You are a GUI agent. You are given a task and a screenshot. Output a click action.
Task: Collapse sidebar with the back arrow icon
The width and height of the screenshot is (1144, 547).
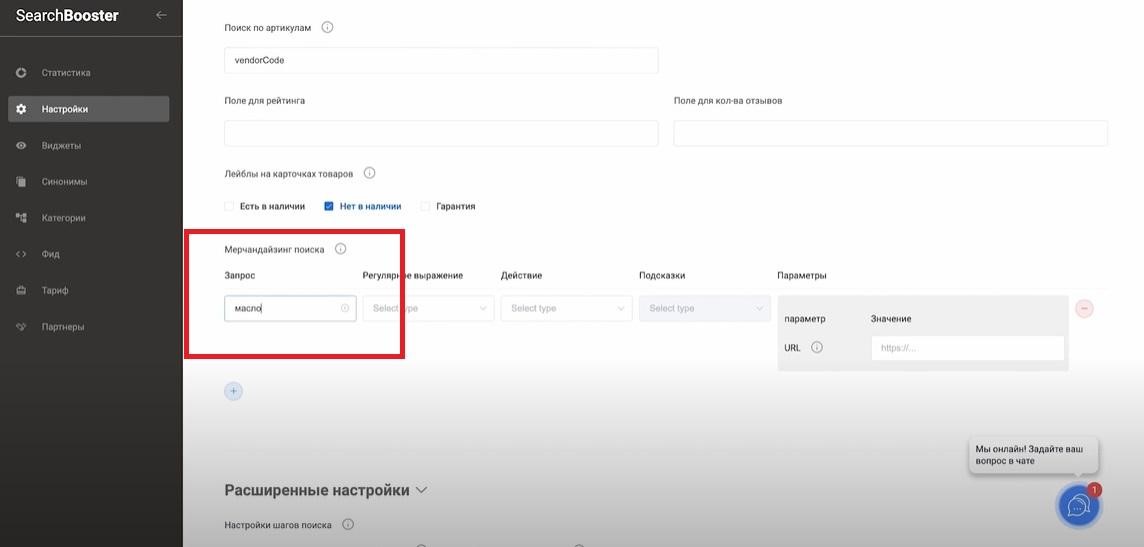(x=161, y=15)
